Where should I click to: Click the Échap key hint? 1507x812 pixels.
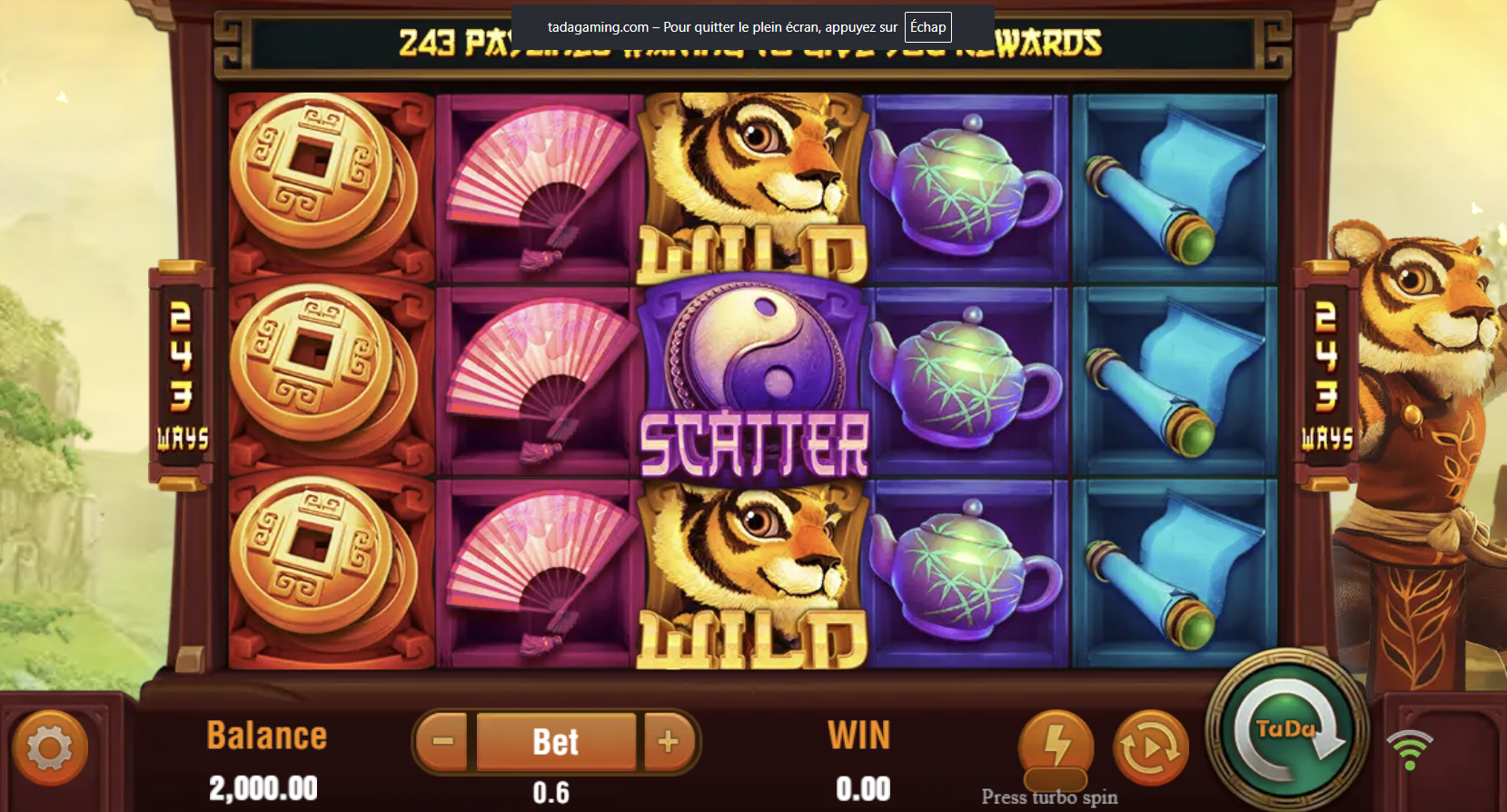tap(927, 27)
